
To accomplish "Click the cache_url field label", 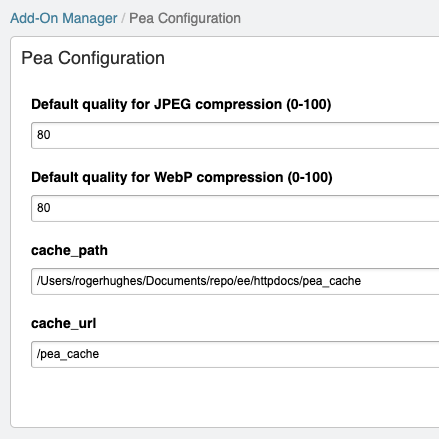I will coord(64,323).
